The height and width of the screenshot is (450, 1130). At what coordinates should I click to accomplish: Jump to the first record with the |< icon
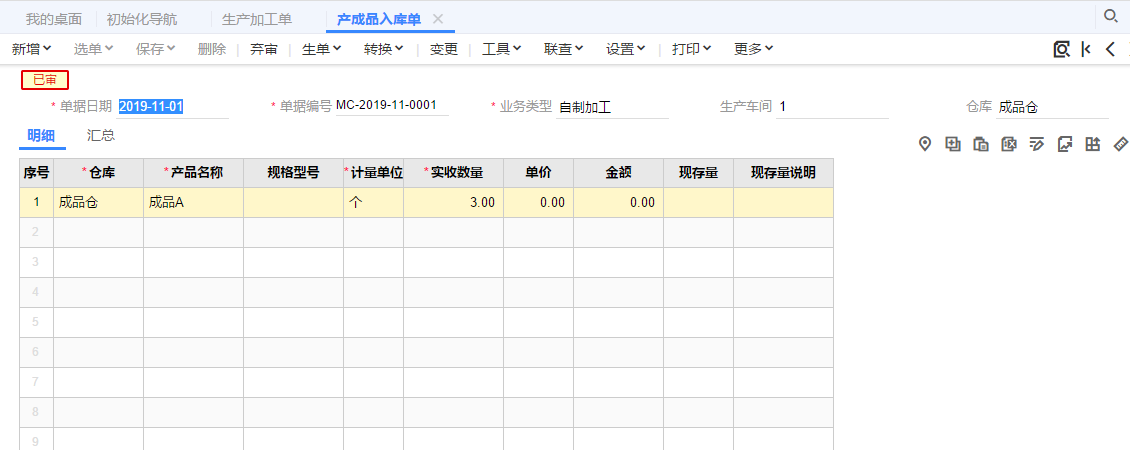tap(1086, 49)
